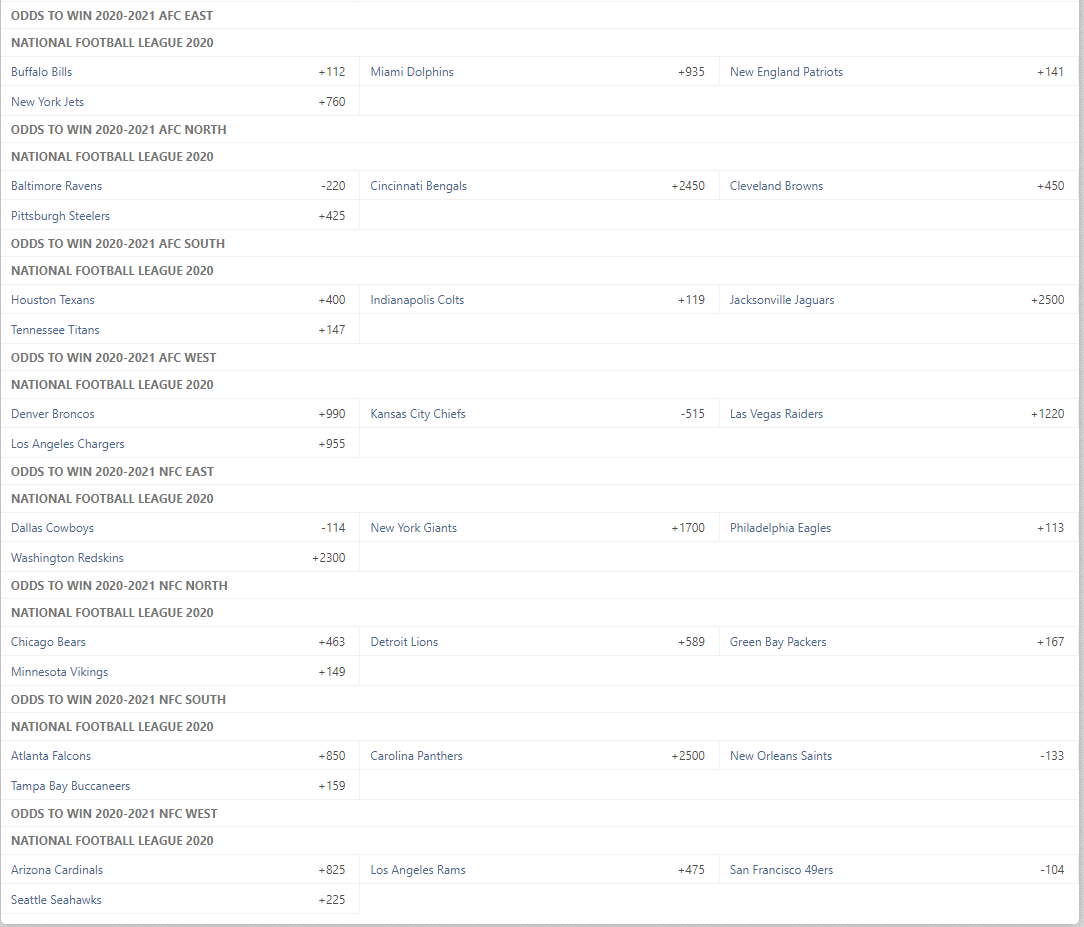The width and height of the screenshot is (1084, 927).
Task: Select Kansas City Chiefs -515
Action: pyautogui.click(x=539, y=414)
